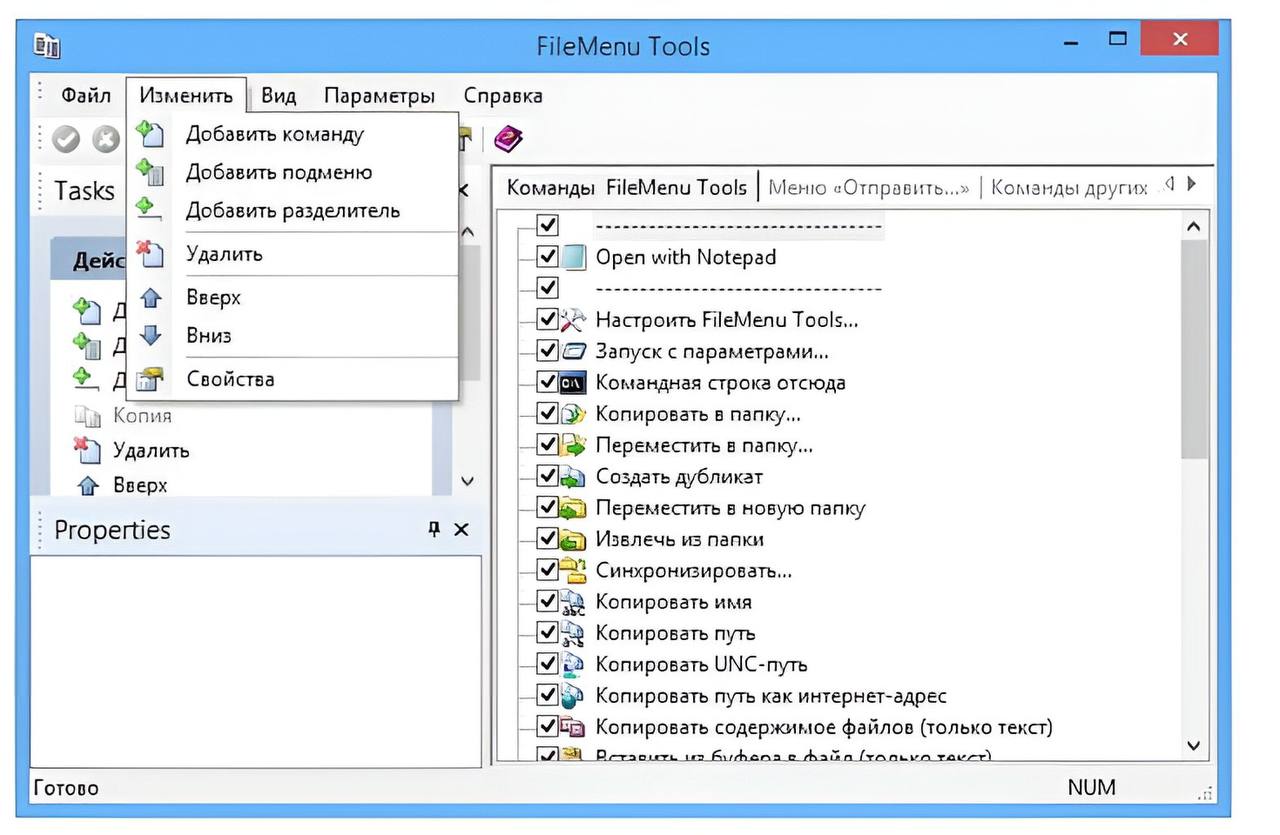Screen dimensions: 1280x835
Task: Click the icon of the Копировать путь row
Action: (573, 633)
